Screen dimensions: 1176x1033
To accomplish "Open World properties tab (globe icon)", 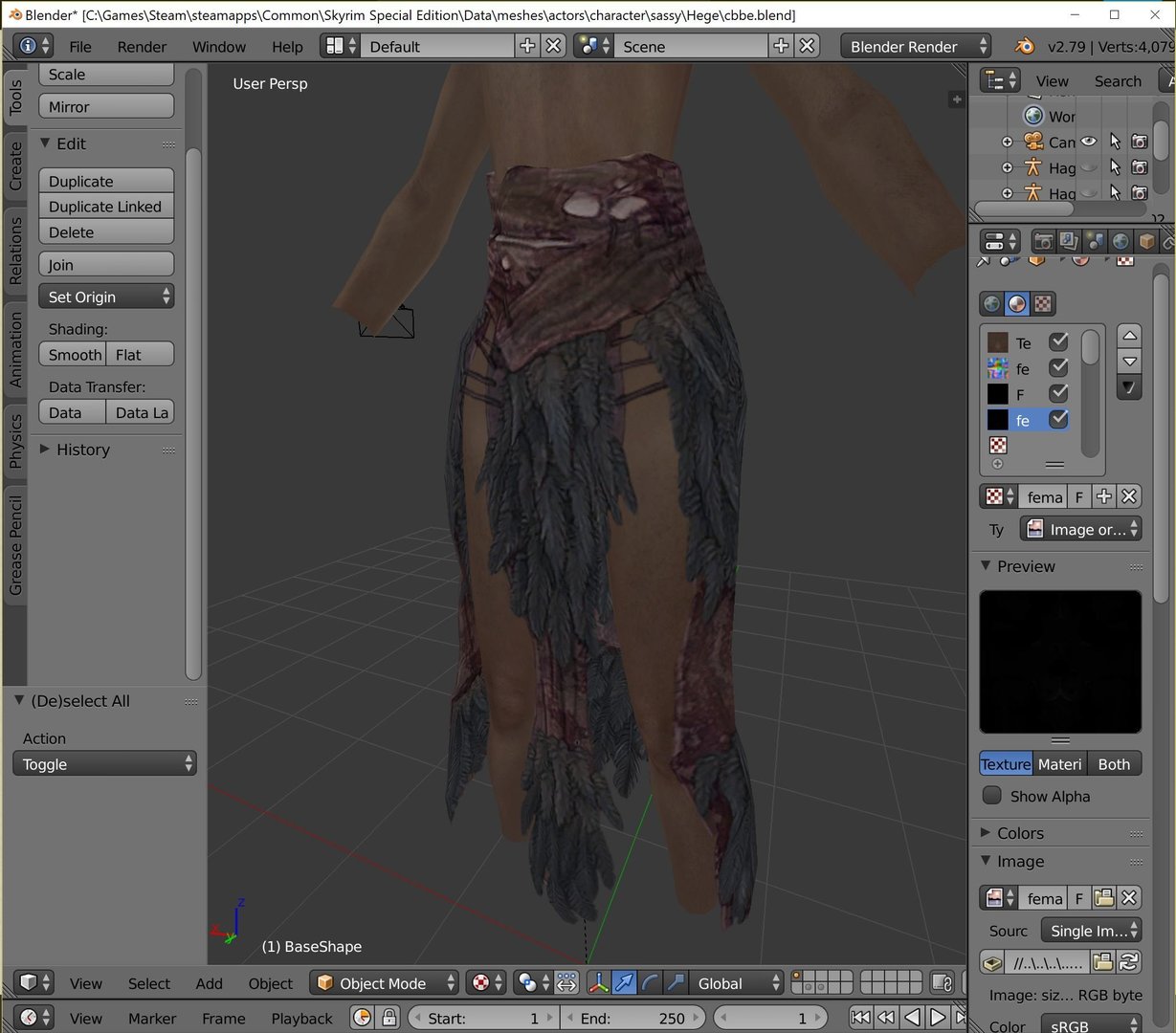I will 1121,240.
